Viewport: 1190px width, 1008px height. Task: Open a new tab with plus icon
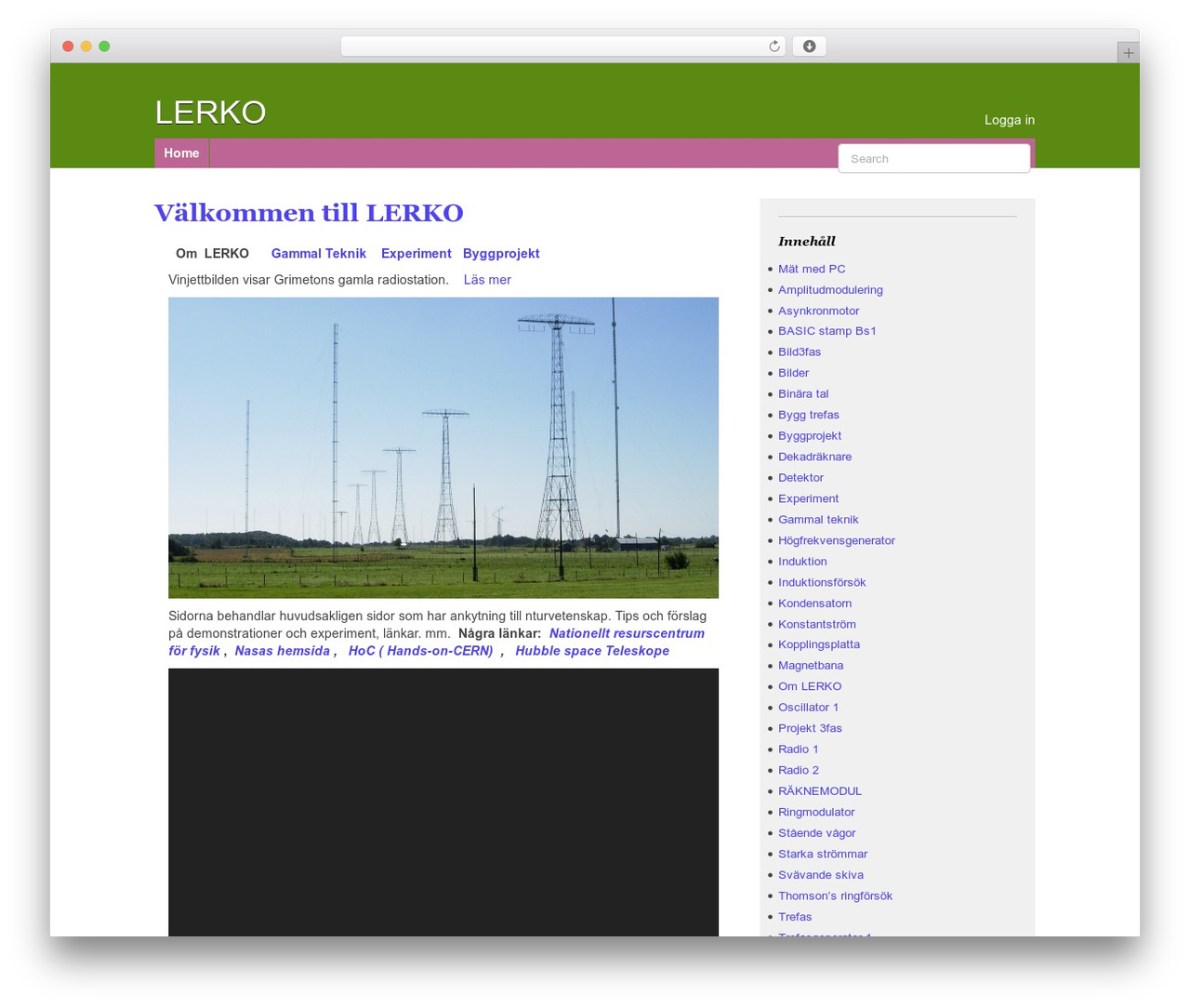tap(1128, 53)
